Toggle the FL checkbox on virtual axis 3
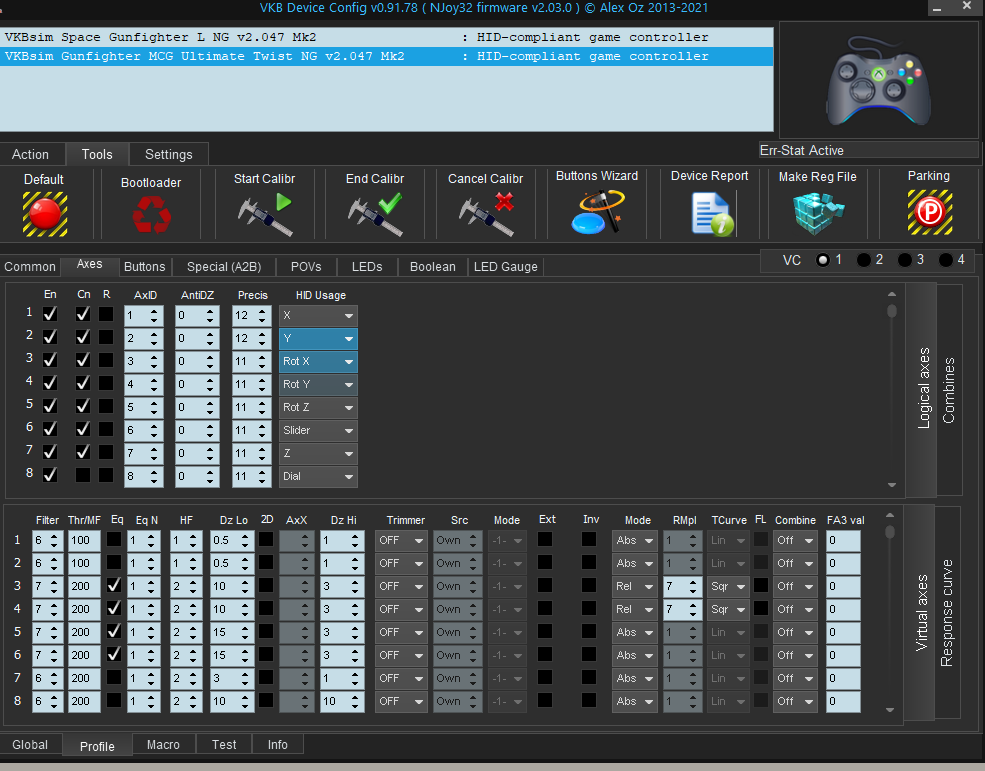985x771 pixels. click(x=761, y=586)
